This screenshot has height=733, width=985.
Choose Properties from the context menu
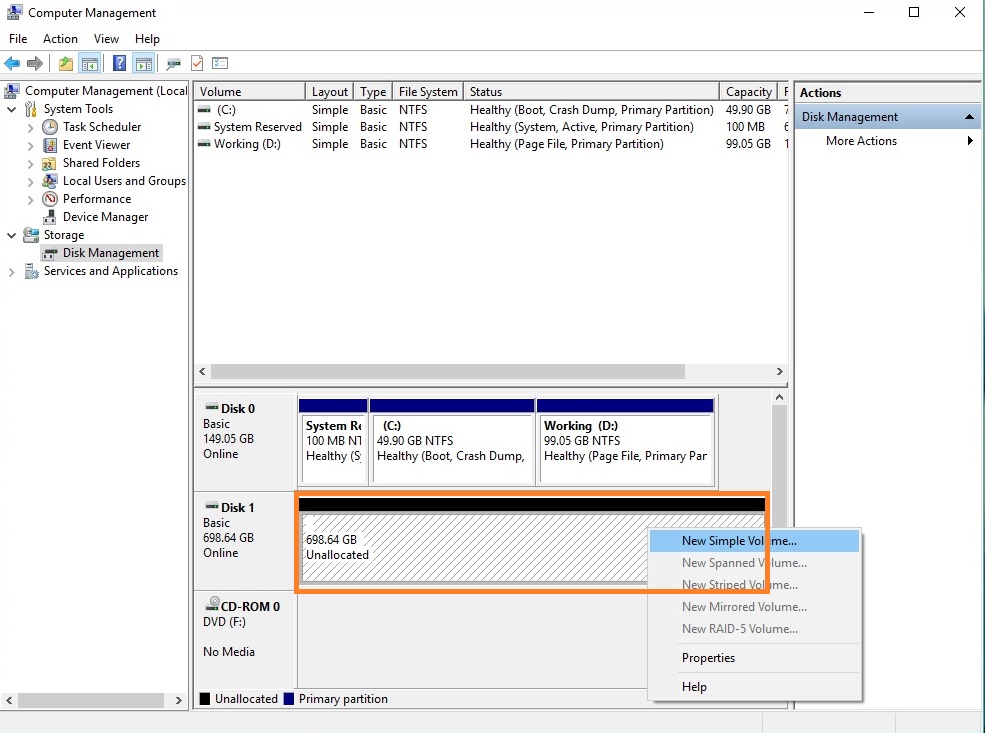[754, 658]
